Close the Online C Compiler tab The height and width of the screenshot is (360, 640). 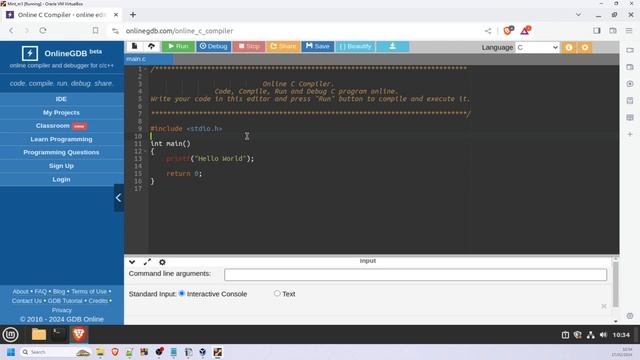point(116,15)
